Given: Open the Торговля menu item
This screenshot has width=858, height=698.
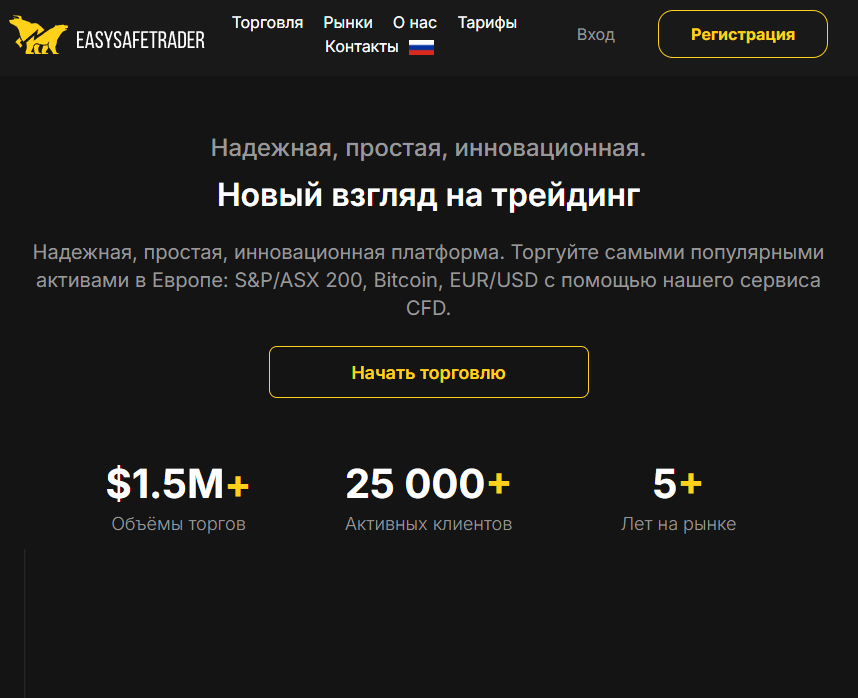Looking at the screenshot, I should click(x=268, y=22).
